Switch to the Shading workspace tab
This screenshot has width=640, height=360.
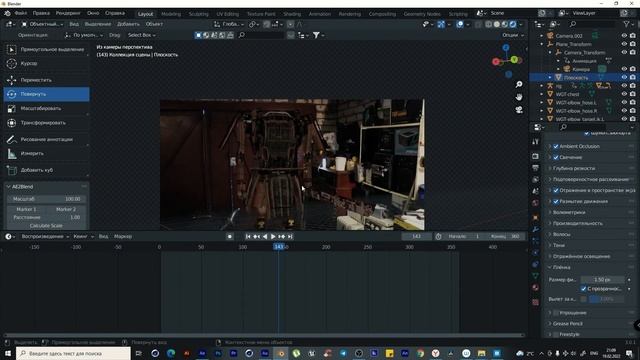[x=292, y=14]
